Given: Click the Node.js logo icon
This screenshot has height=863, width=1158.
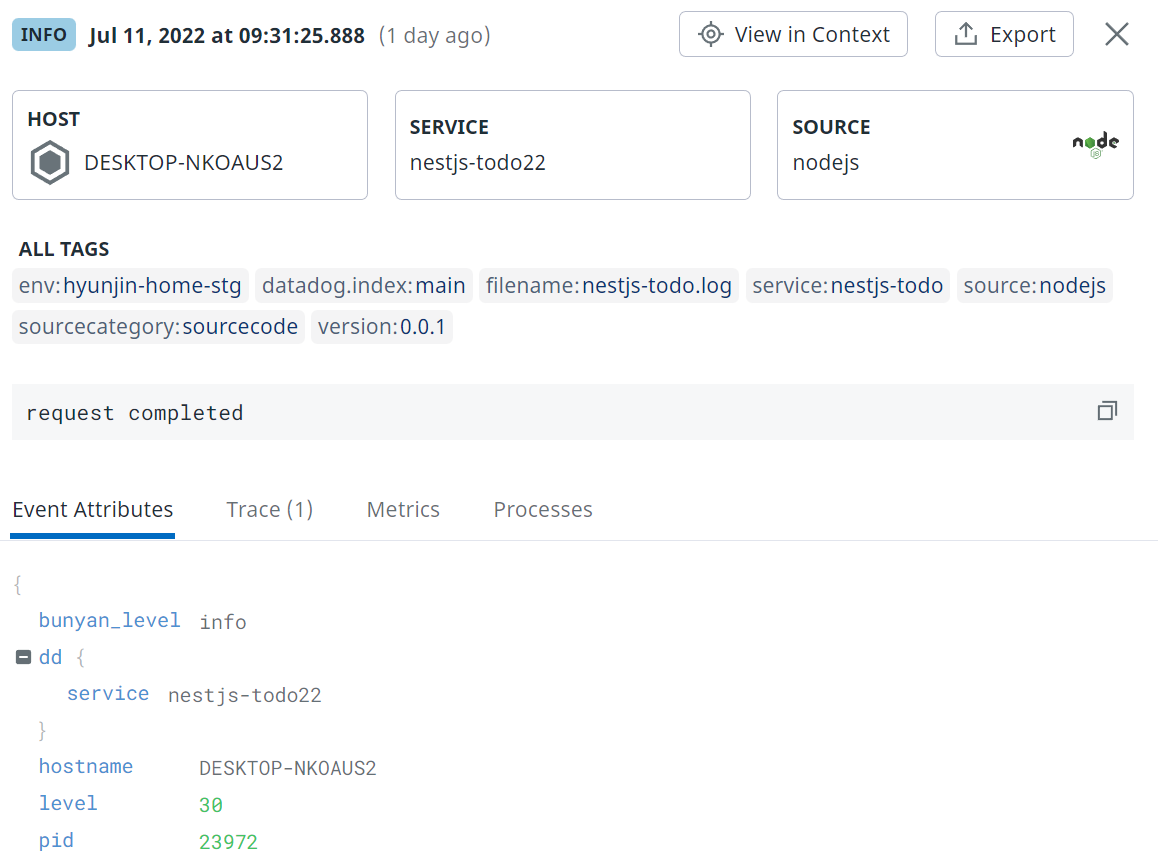Looking at the screenshot, I should pos(1095,144).
